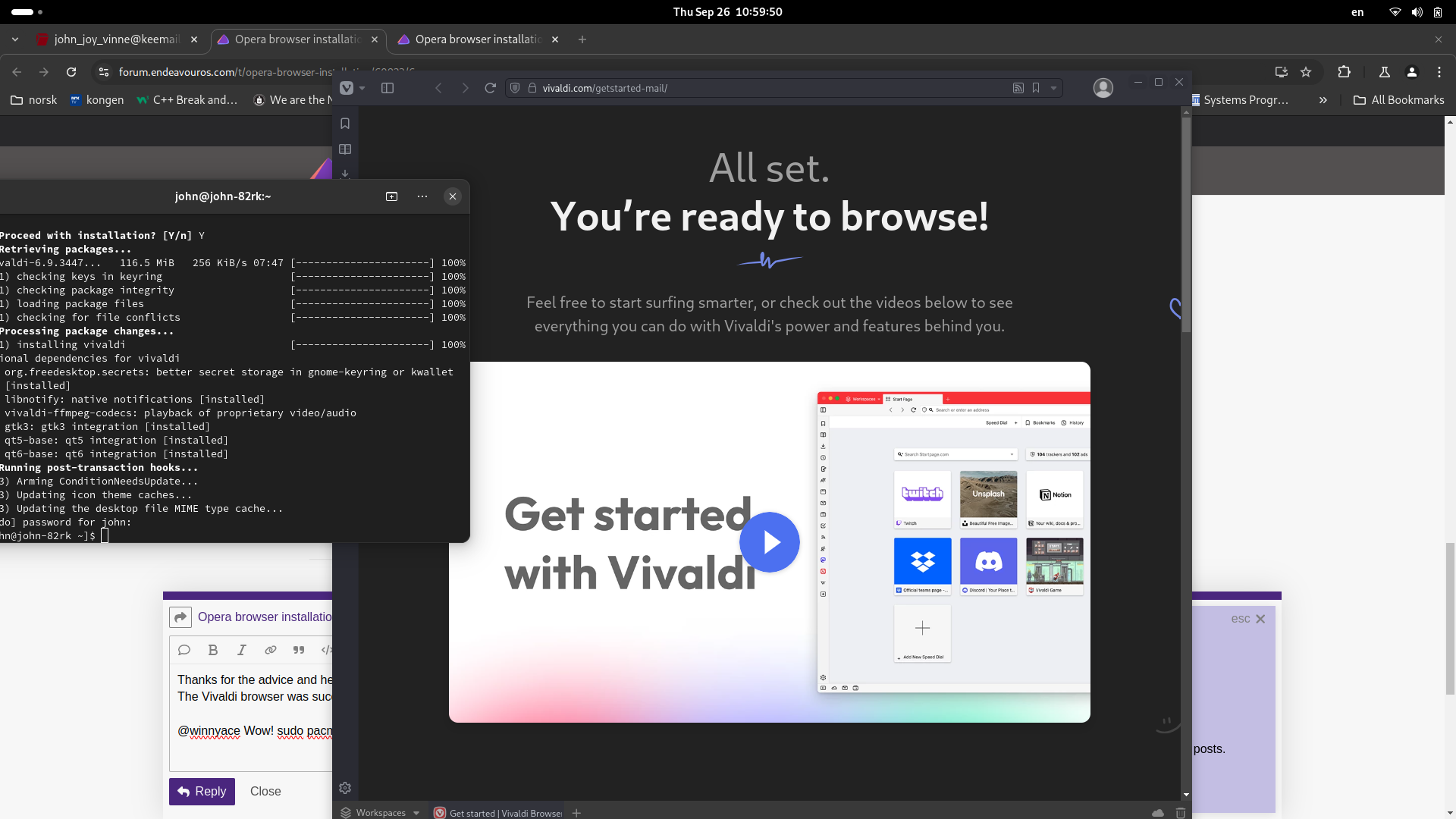Expand hidden bookmarks chevron

(x=1323, y=100)
